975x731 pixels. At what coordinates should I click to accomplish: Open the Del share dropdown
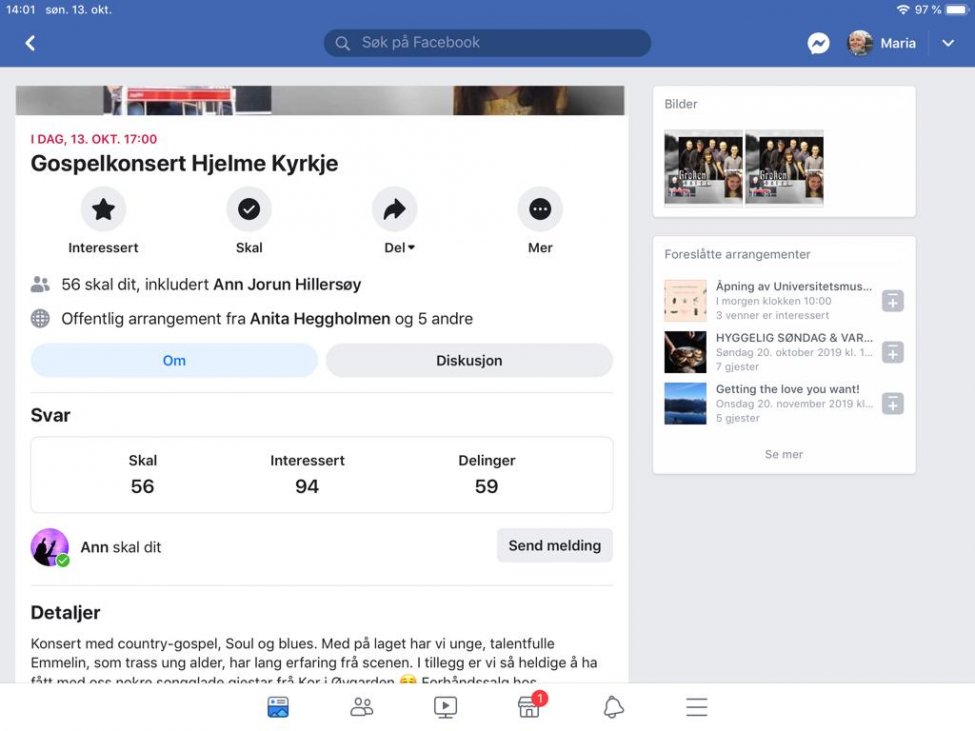tap(395, 209)
